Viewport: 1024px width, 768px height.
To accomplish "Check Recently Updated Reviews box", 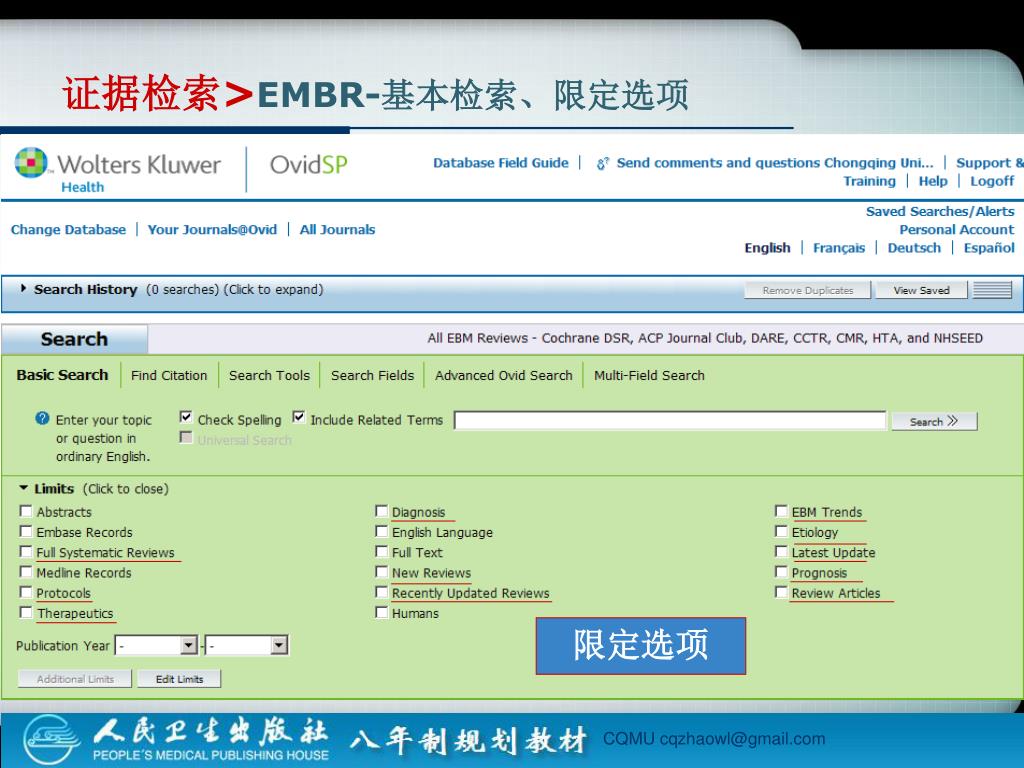I will 381,592.
